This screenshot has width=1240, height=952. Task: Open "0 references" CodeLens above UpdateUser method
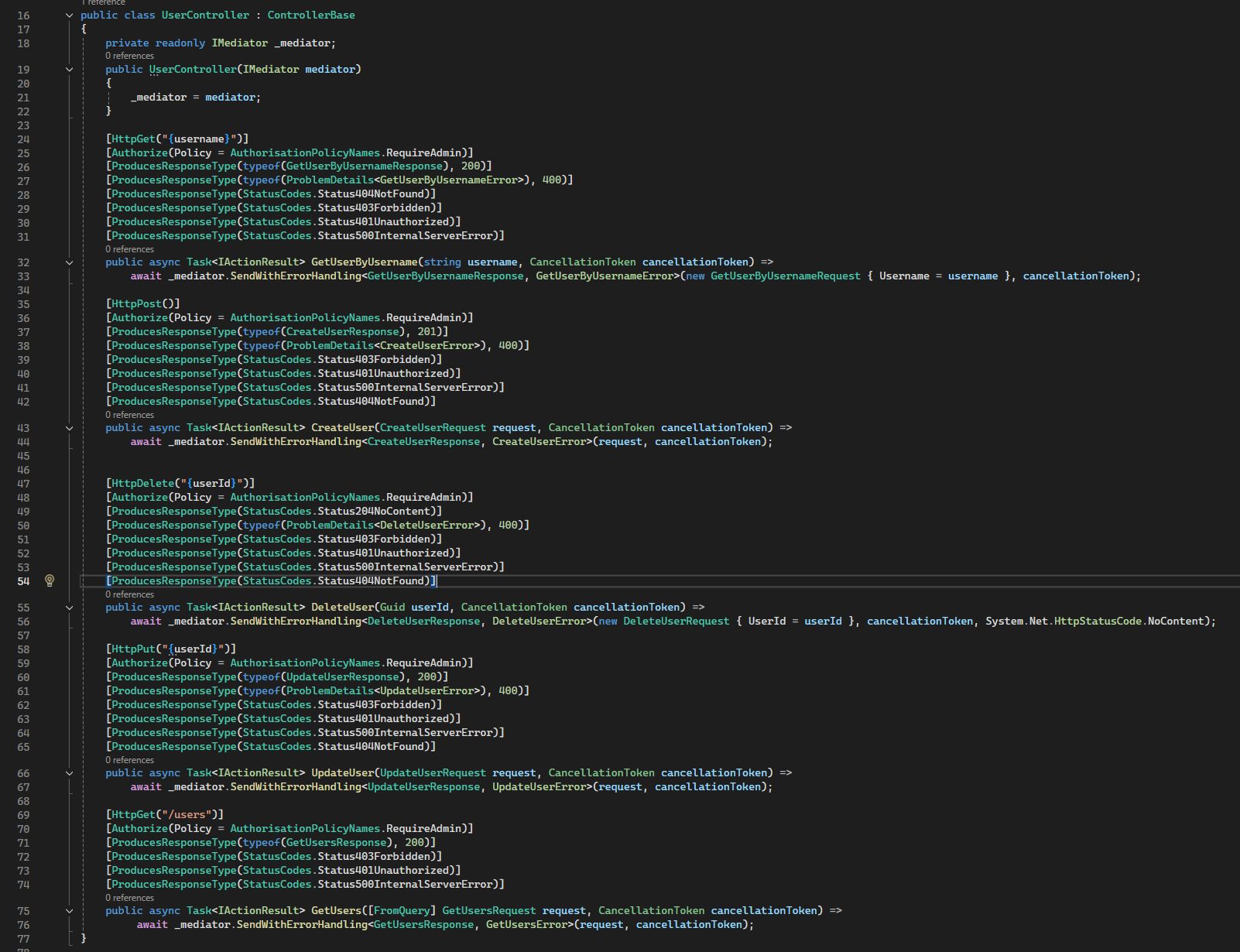[129, 760]
